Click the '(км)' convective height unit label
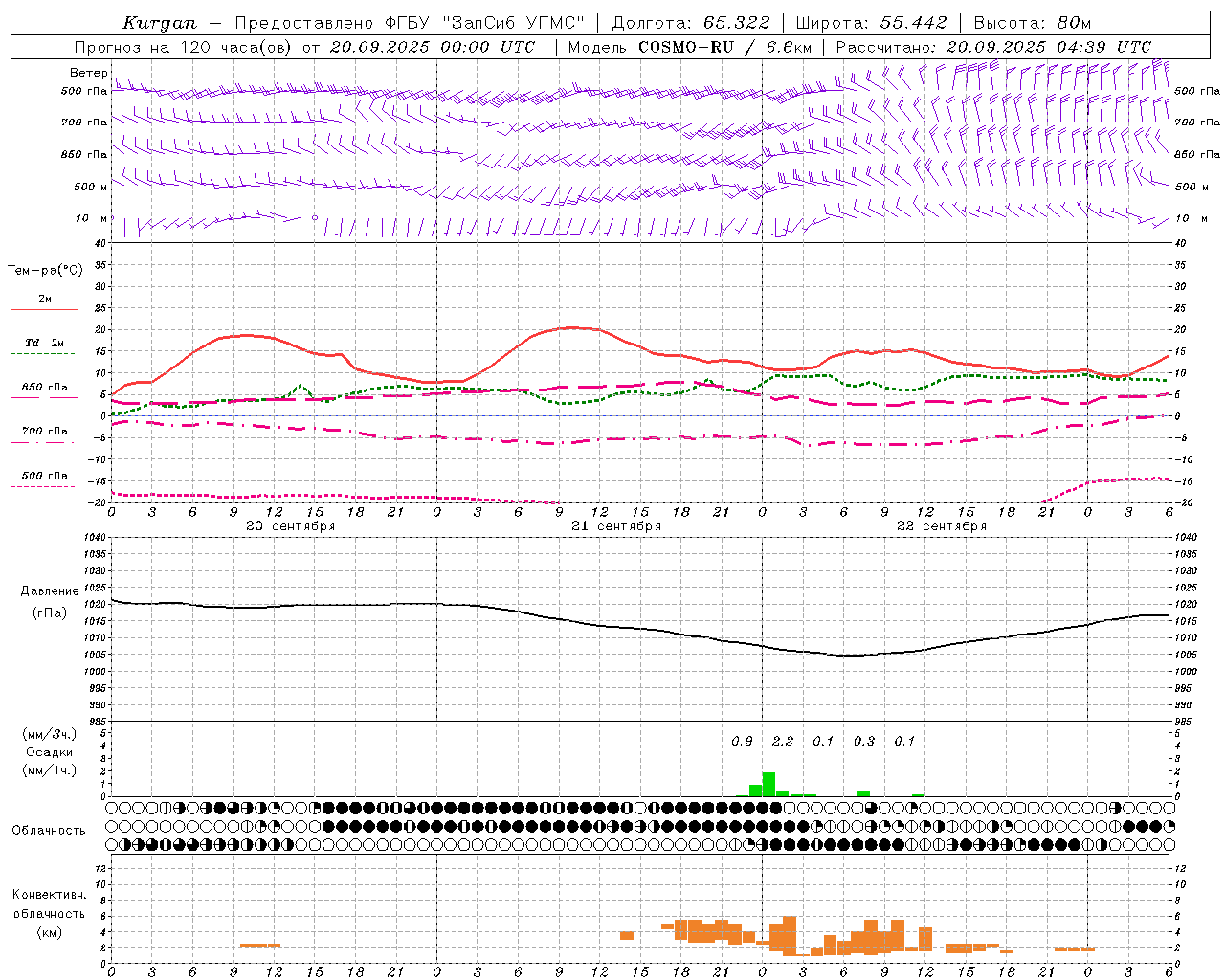The width and height of the screenshot is (1225, 980). pyautogui.click(x=49, y=932)
